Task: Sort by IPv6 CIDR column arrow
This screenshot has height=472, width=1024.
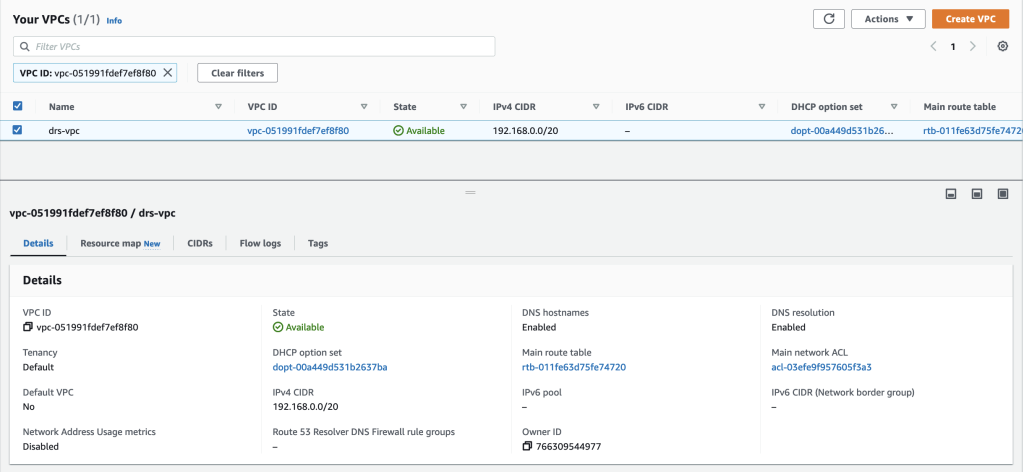Action: coord(762,106)
